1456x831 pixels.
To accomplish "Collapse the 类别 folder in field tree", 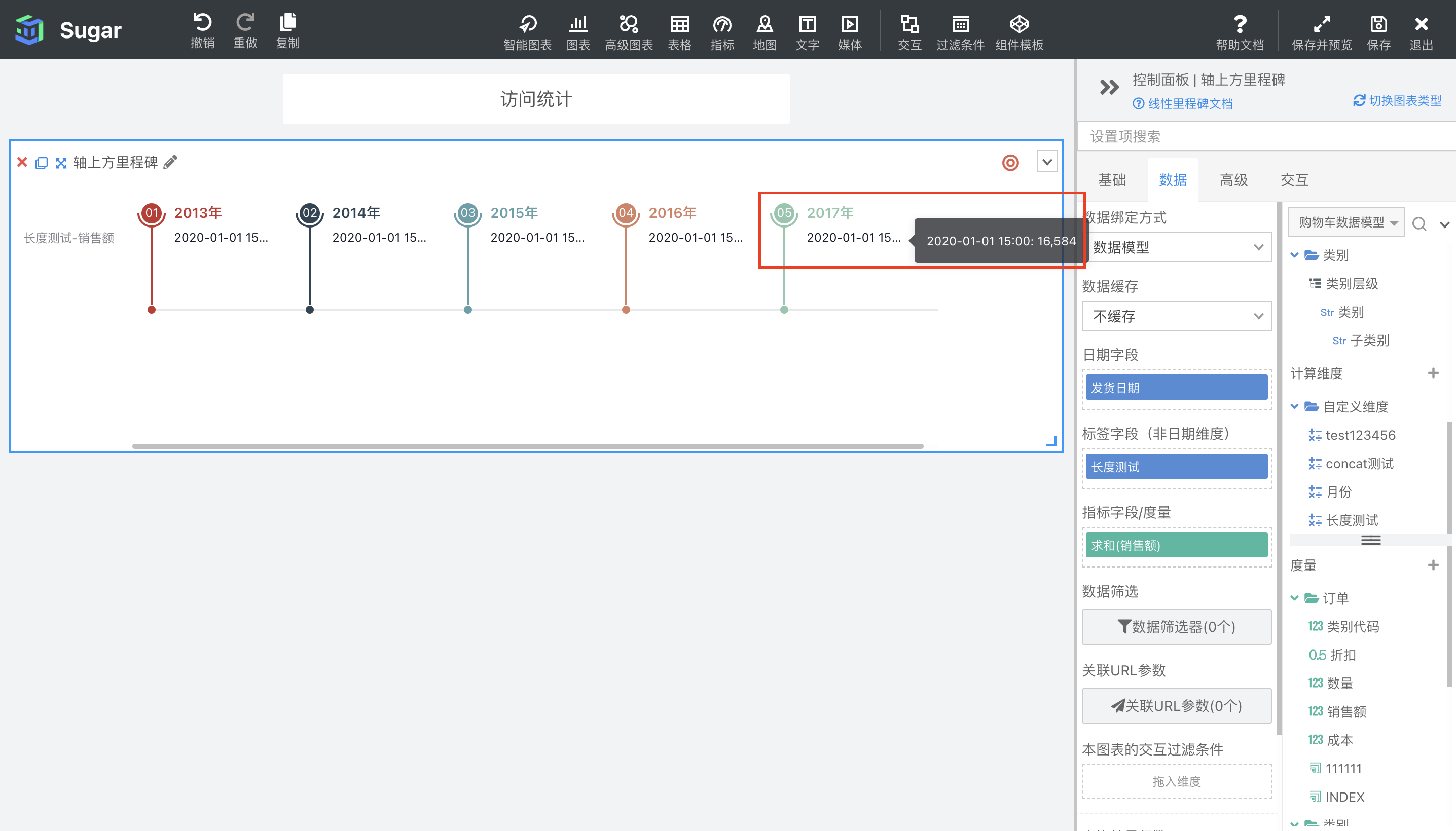I will point(1294,255).
